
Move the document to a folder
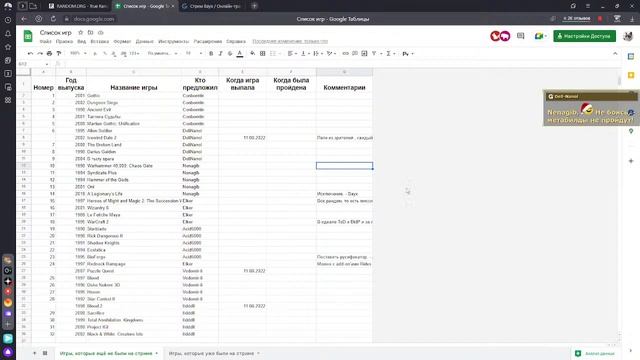[90, 33]
